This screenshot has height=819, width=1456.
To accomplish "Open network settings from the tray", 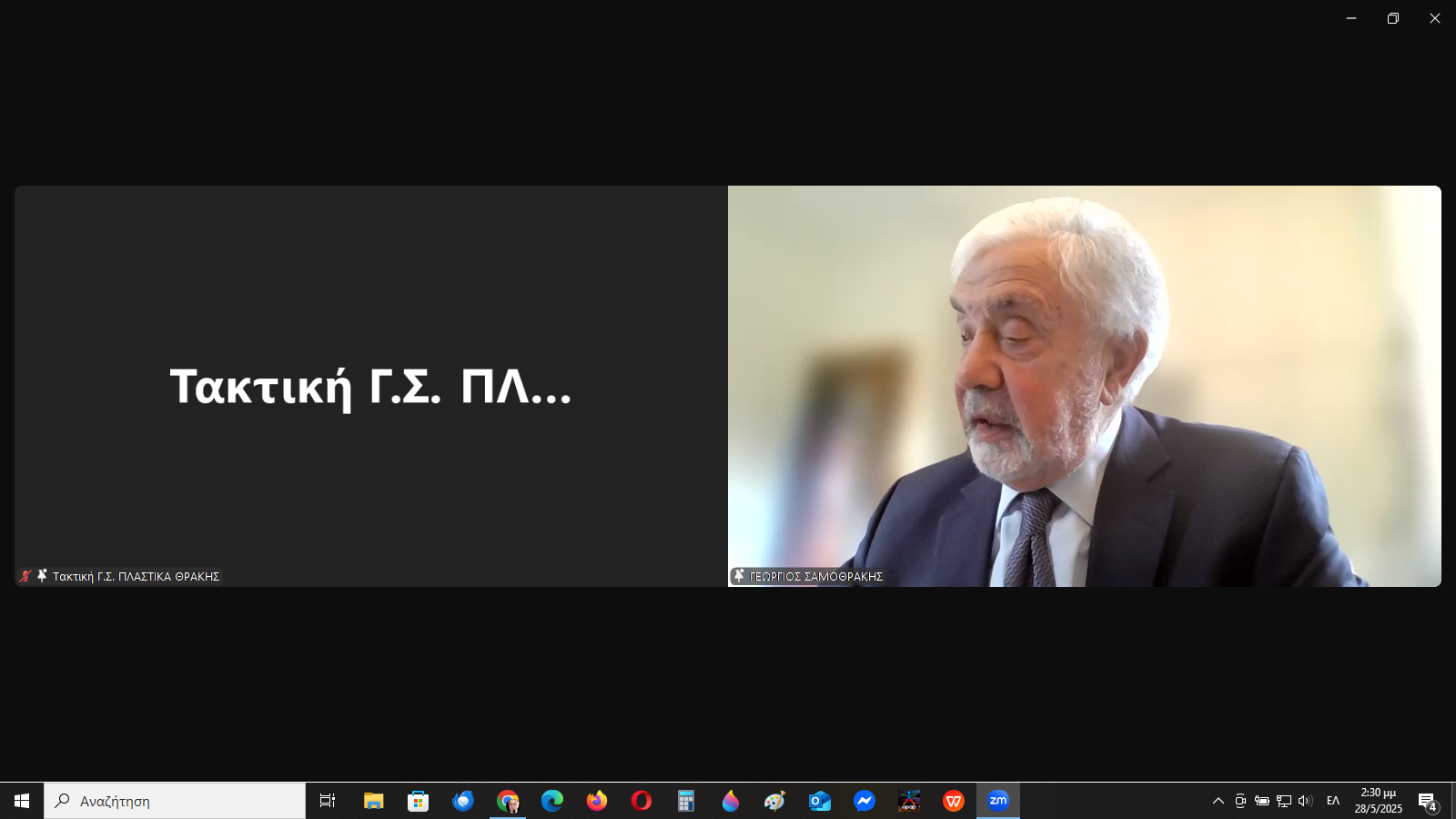I will (1284, 801).
